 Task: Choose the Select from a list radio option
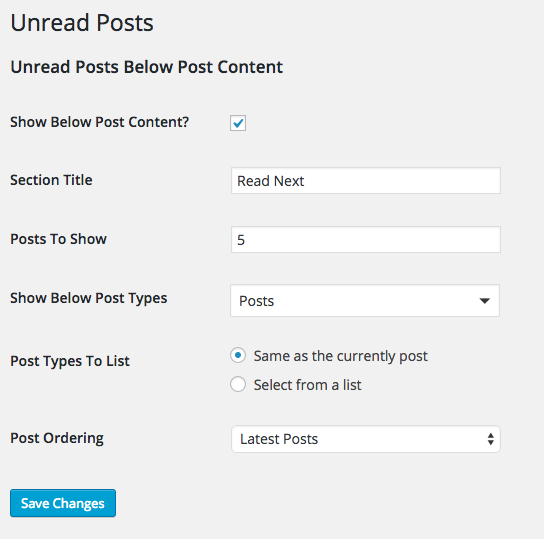238,384
